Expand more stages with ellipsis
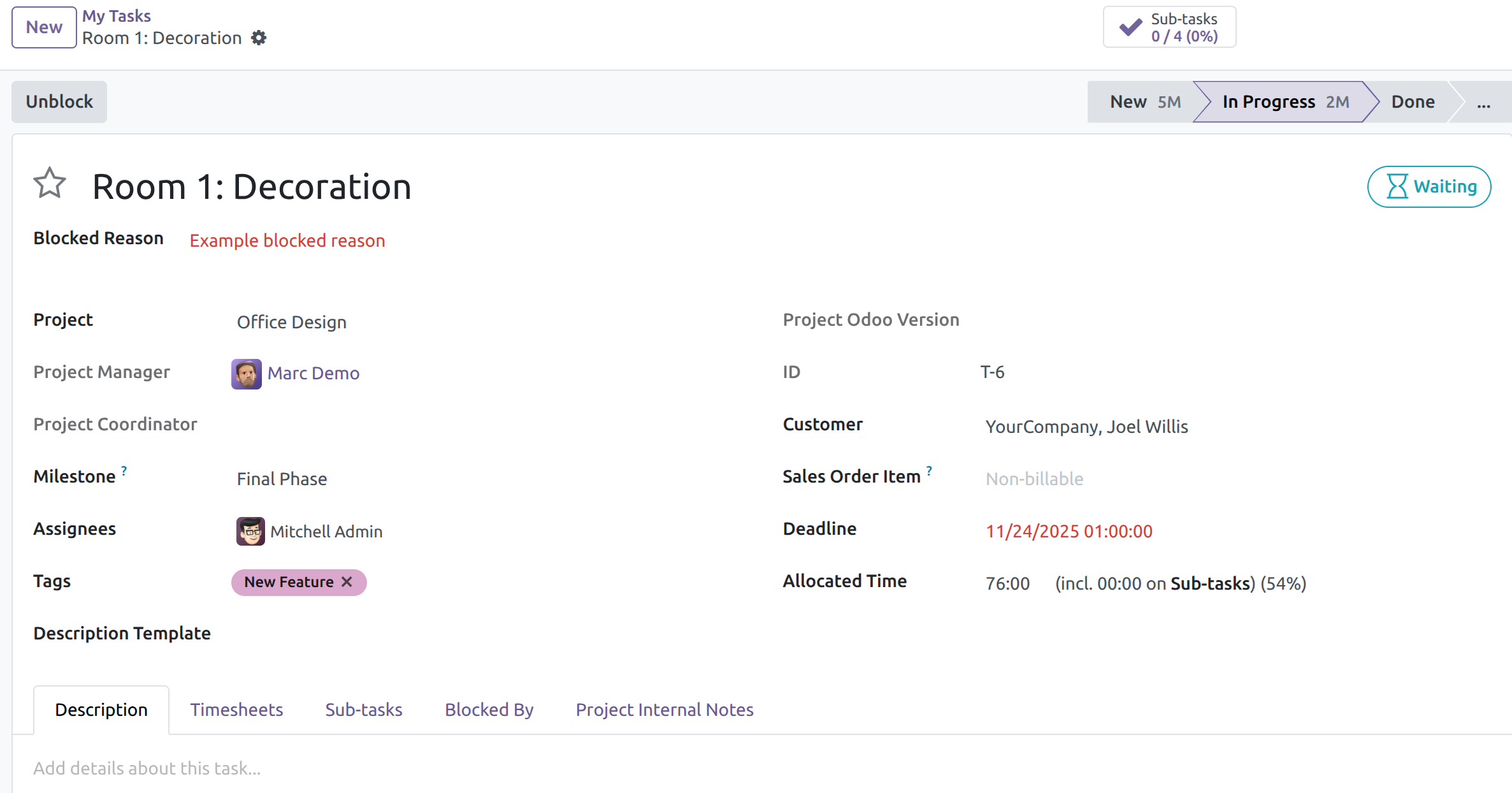 point(1483,102)
